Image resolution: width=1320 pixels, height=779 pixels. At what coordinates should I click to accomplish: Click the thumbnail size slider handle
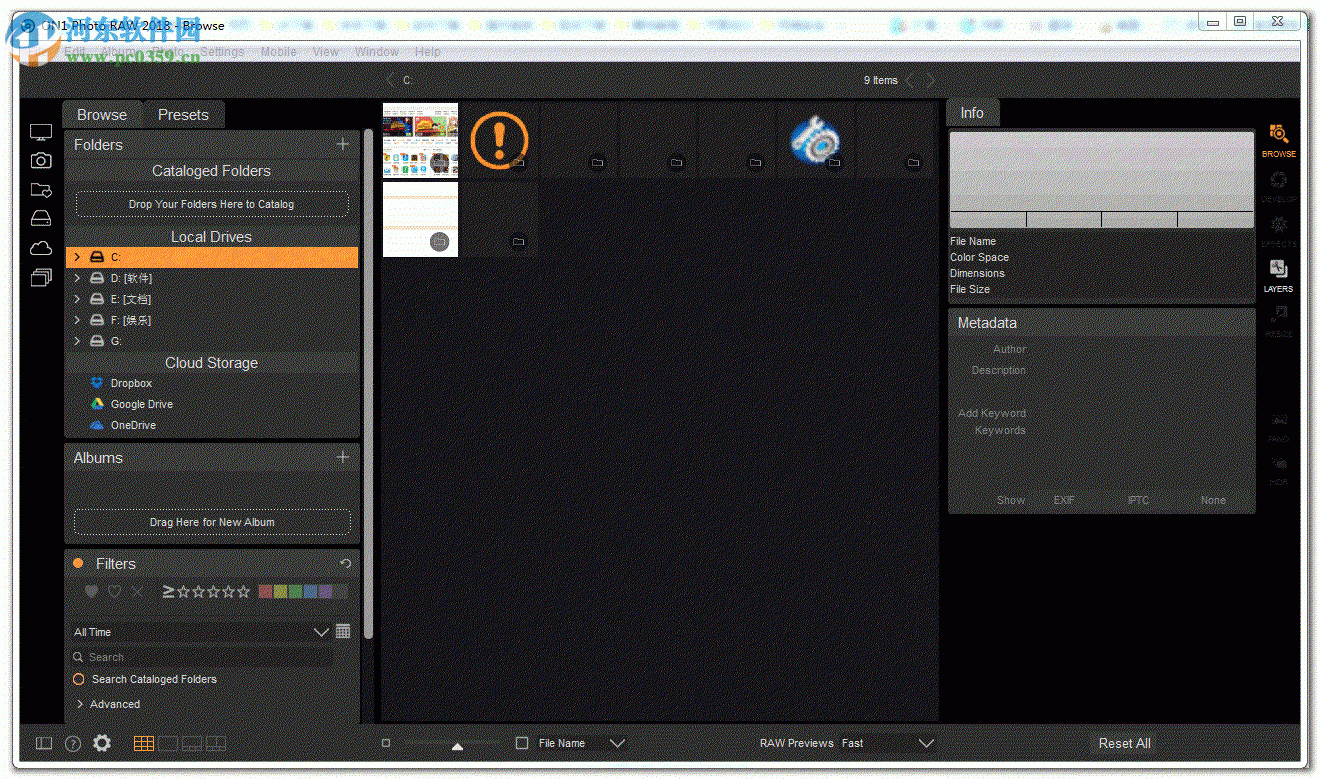click(x=457, y=746)
